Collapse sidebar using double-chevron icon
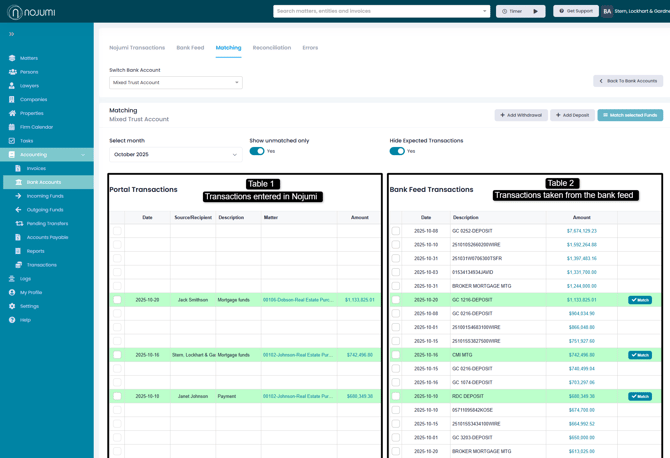Viewport: 670px width, 458px height. click(x=12, y=34)
